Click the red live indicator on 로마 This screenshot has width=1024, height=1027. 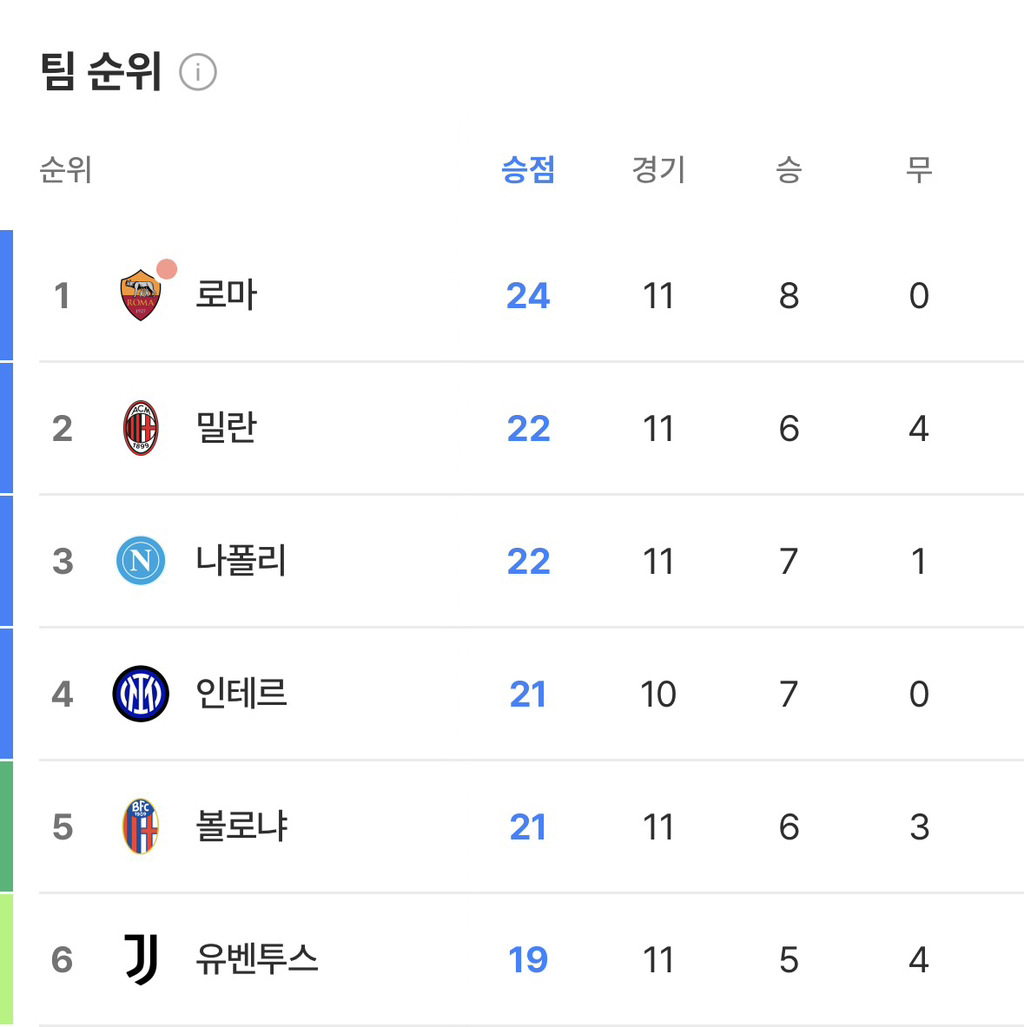(x=167, y=268)
